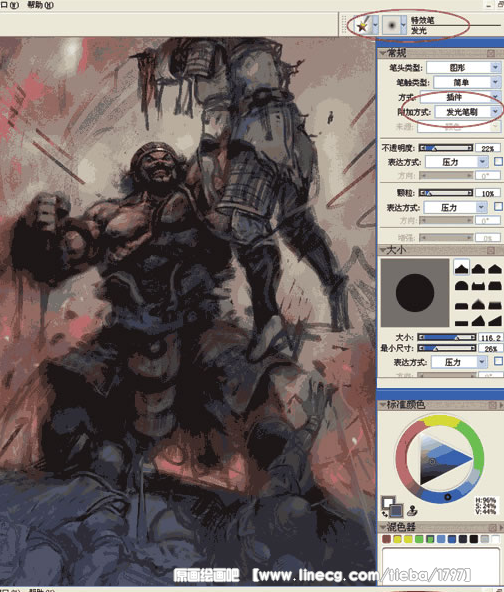Collapse the 混色器 panel triangle
The image size is (504, 592).
tap(382, 527)
